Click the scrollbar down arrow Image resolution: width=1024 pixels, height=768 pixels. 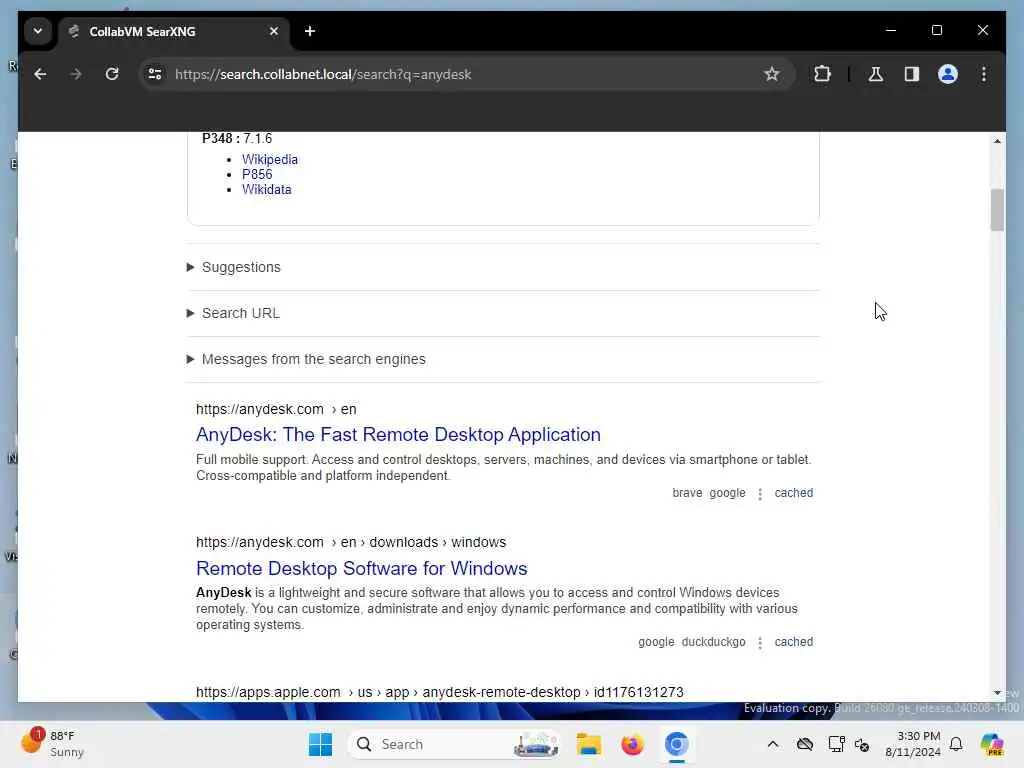pos(997,692)
